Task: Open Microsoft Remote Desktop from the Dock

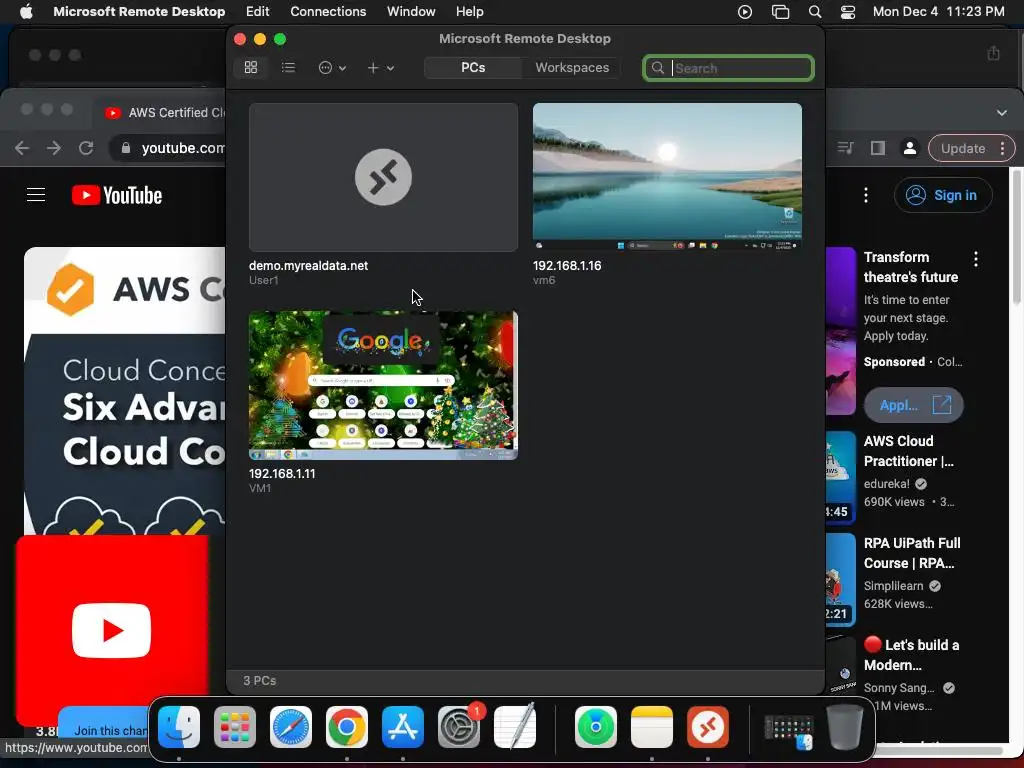Action: [708, 727]
